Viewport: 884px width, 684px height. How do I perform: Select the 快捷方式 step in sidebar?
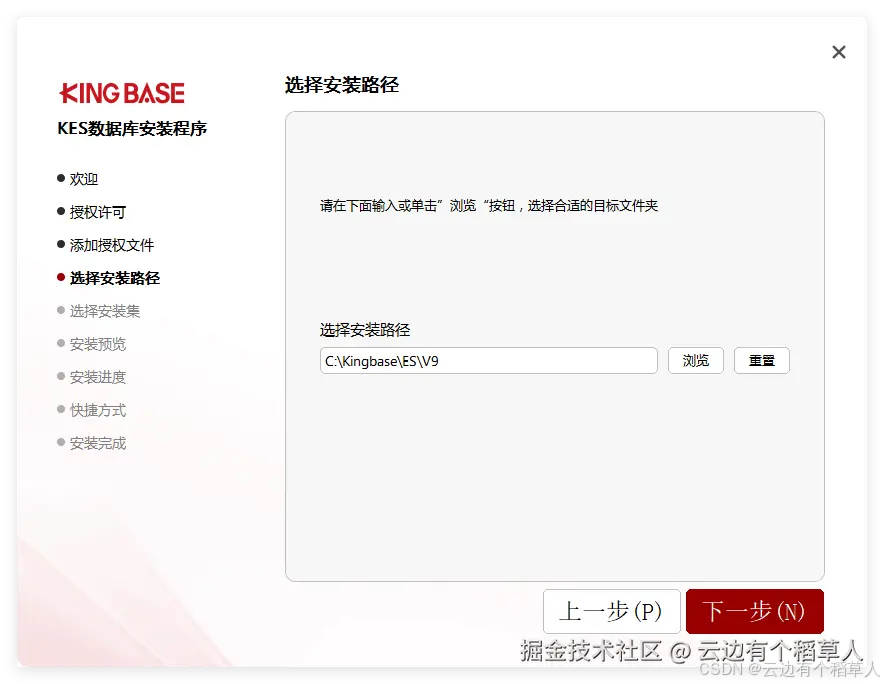tap(91, 410)
